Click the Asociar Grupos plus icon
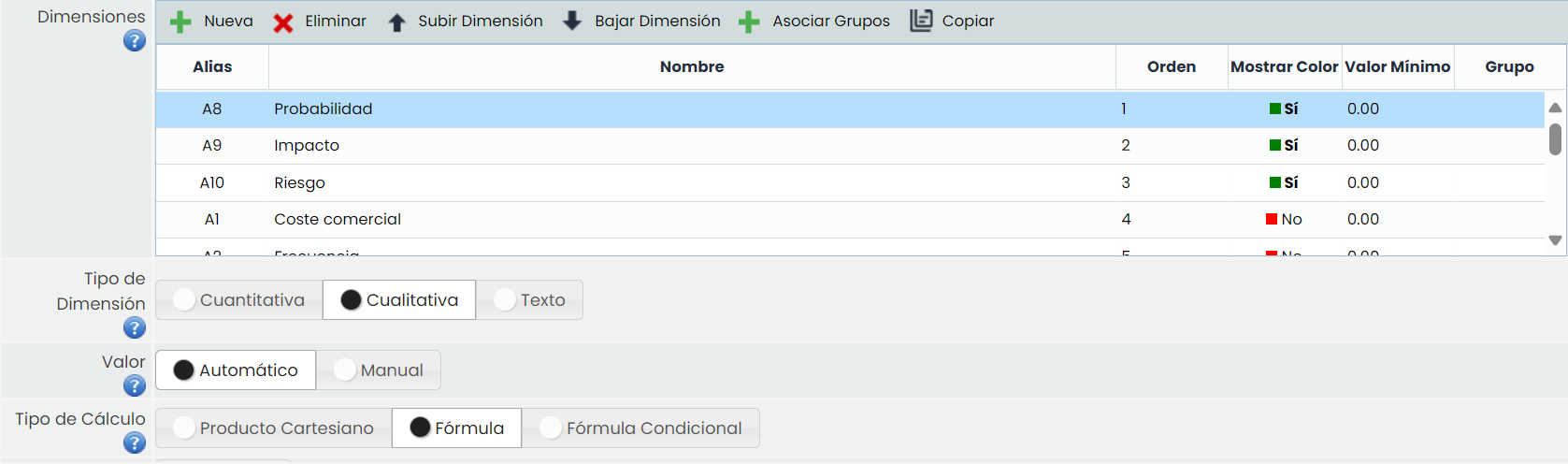 point(749,22)
